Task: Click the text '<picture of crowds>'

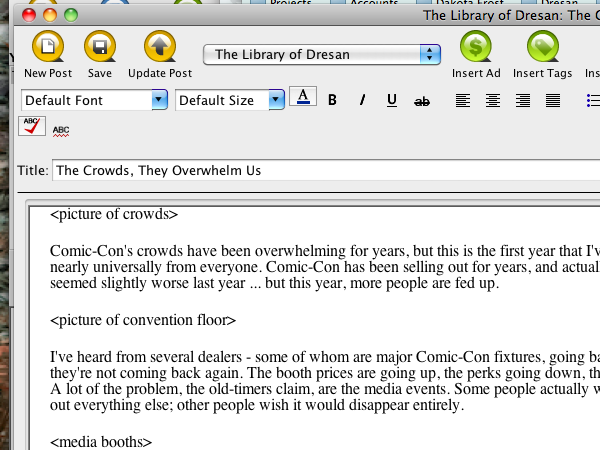Action: 114,214
